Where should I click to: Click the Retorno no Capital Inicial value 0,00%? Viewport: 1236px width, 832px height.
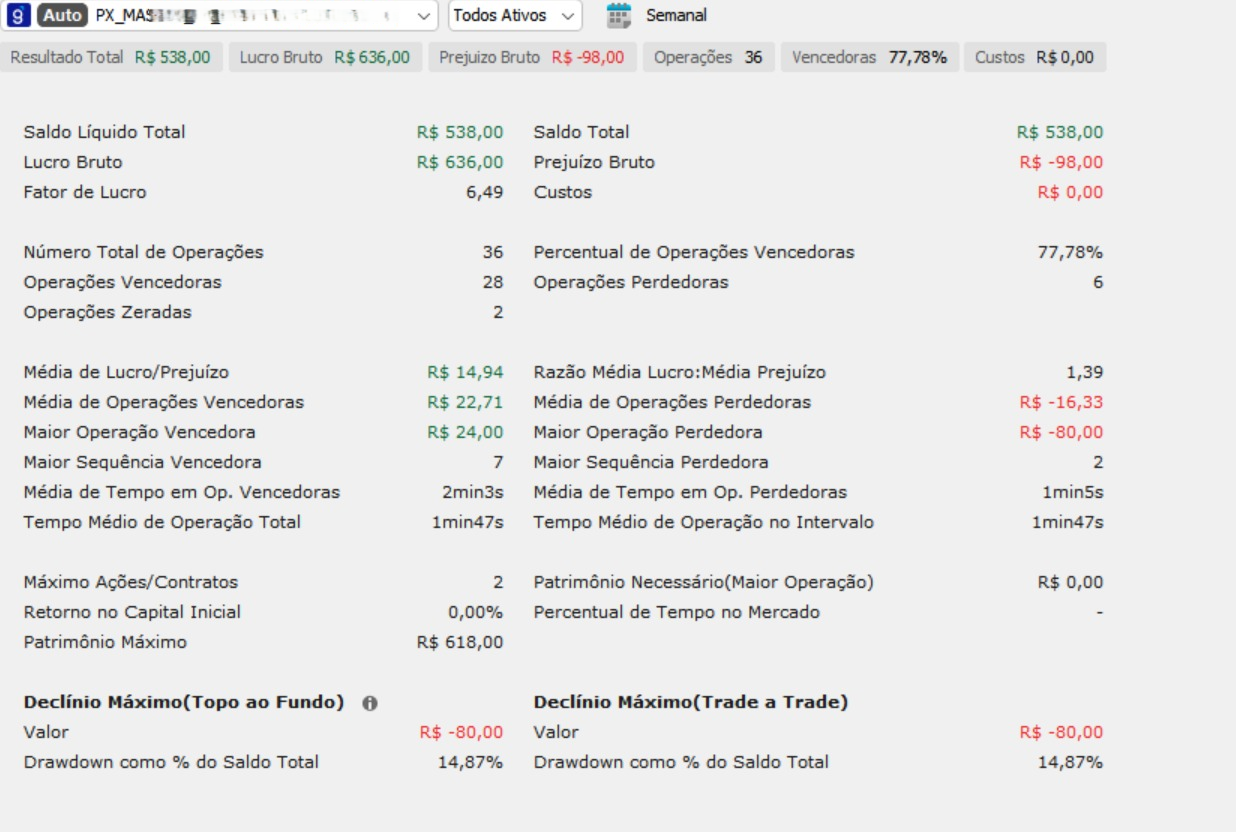tap(475, 612)
